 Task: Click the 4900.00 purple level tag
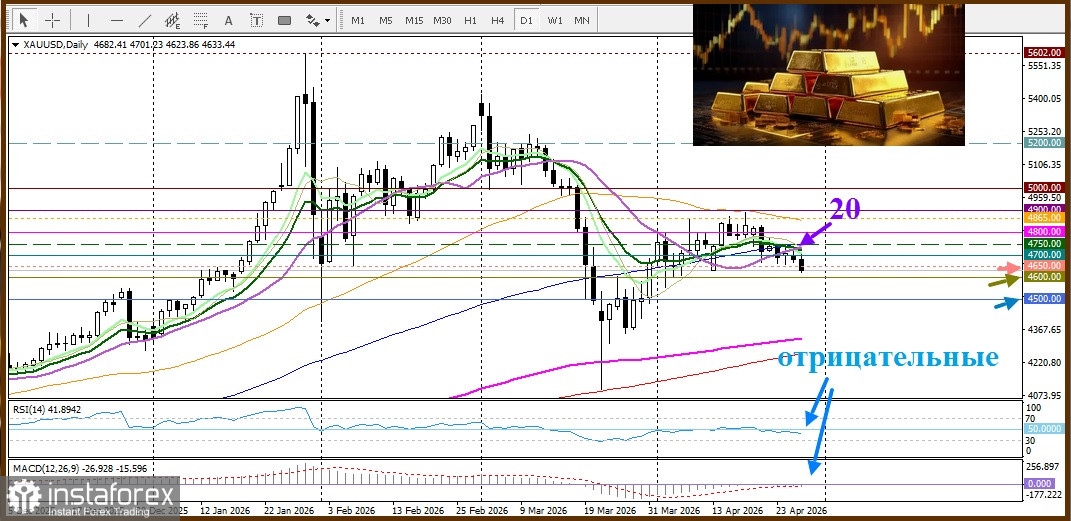[1044, 209]
